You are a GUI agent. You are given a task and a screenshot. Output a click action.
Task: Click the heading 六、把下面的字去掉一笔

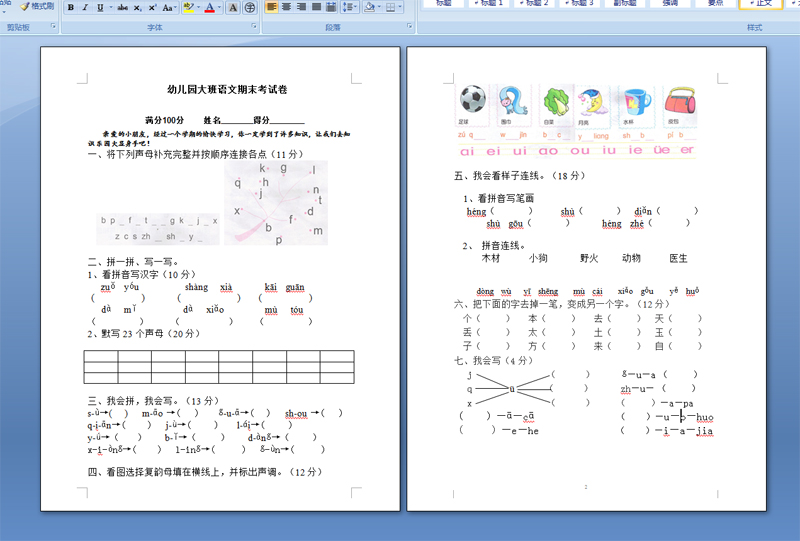pyautogui.click(x=561, y=304)
